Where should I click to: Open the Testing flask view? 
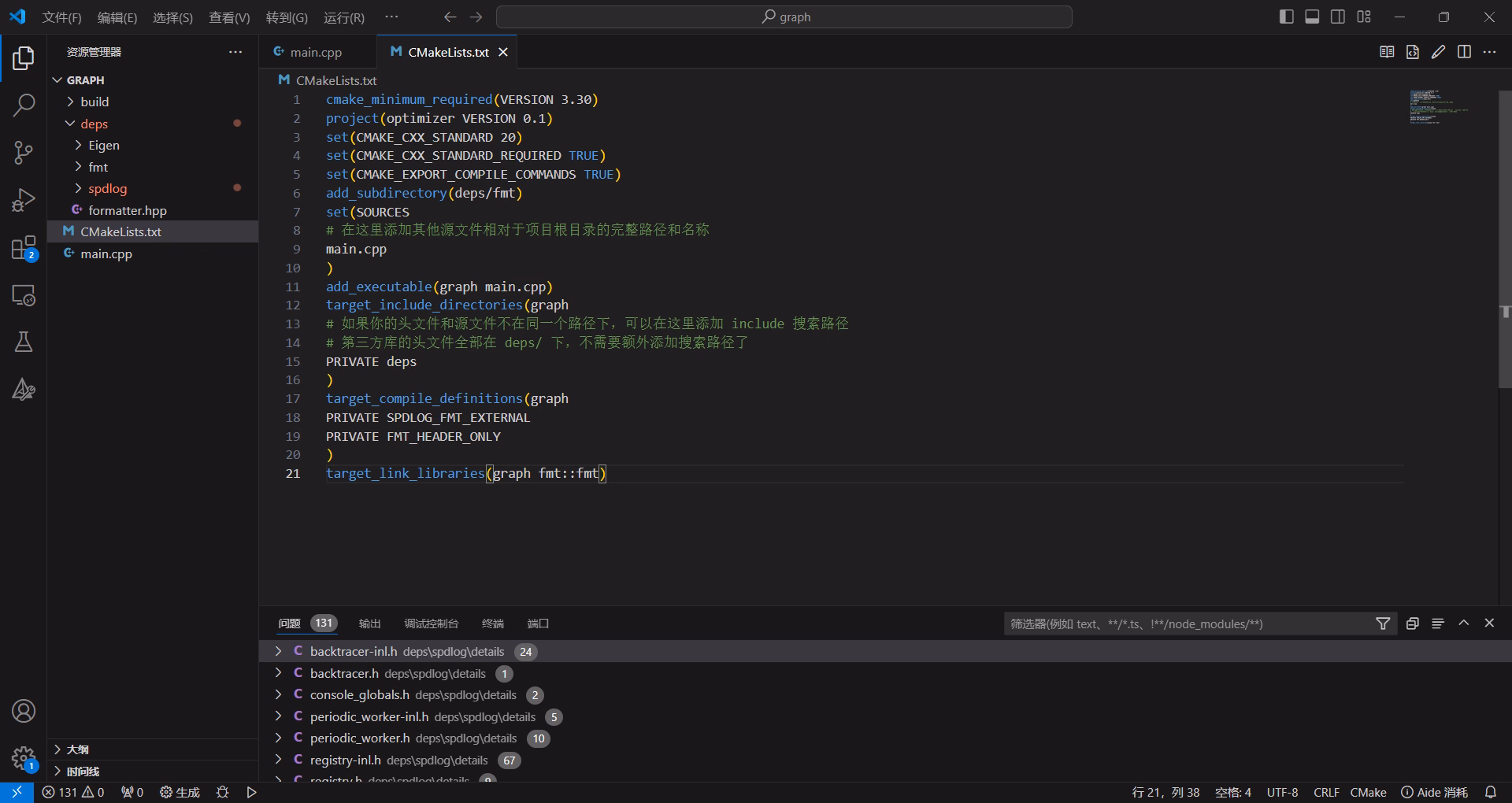[24, 342]
